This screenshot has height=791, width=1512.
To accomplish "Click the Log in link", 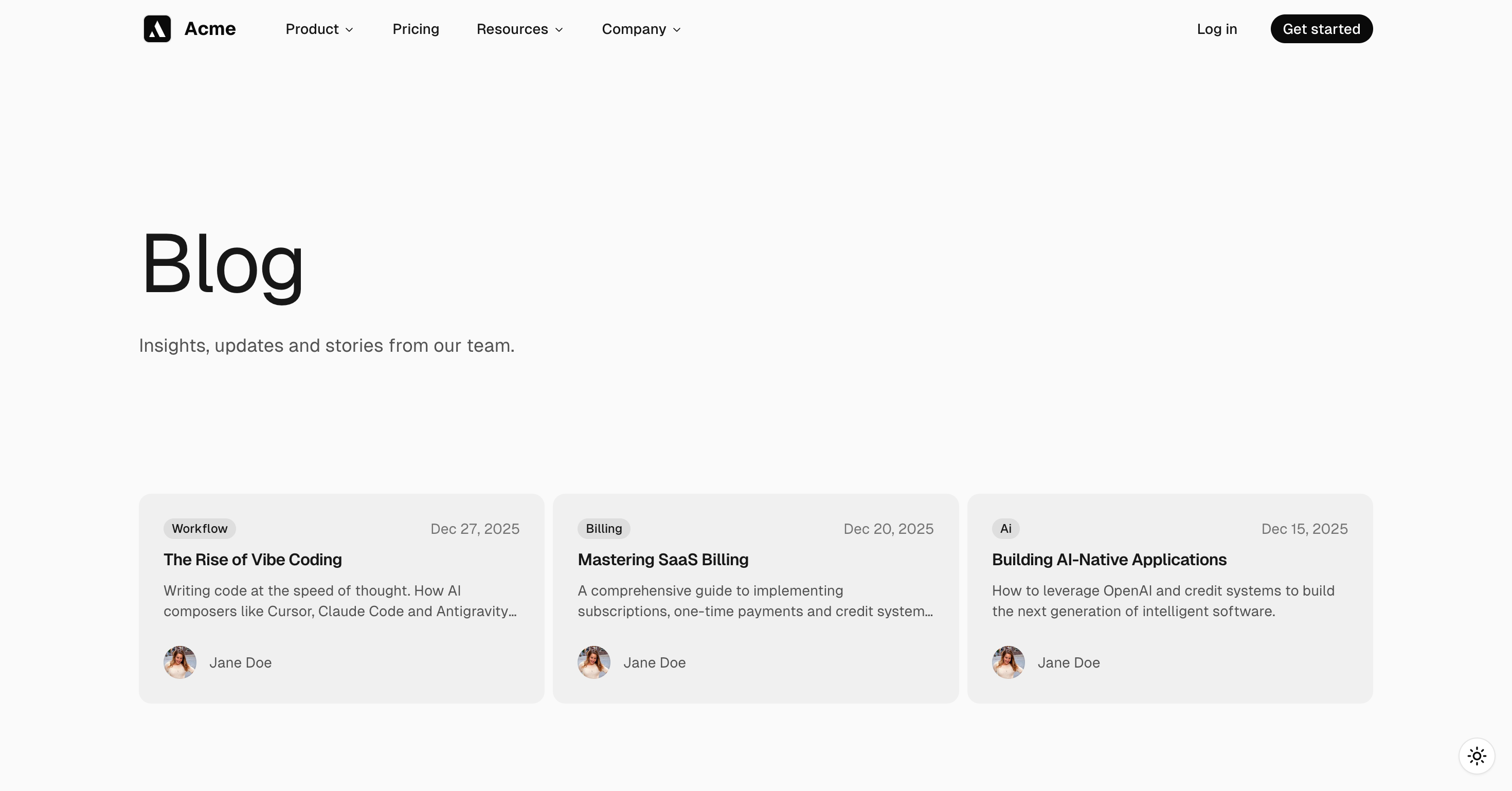I will click(1217, 29).
